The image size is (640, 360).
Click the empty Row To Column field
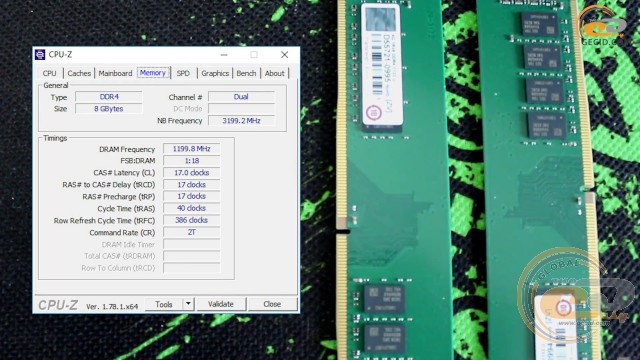(x=191, y=268)
